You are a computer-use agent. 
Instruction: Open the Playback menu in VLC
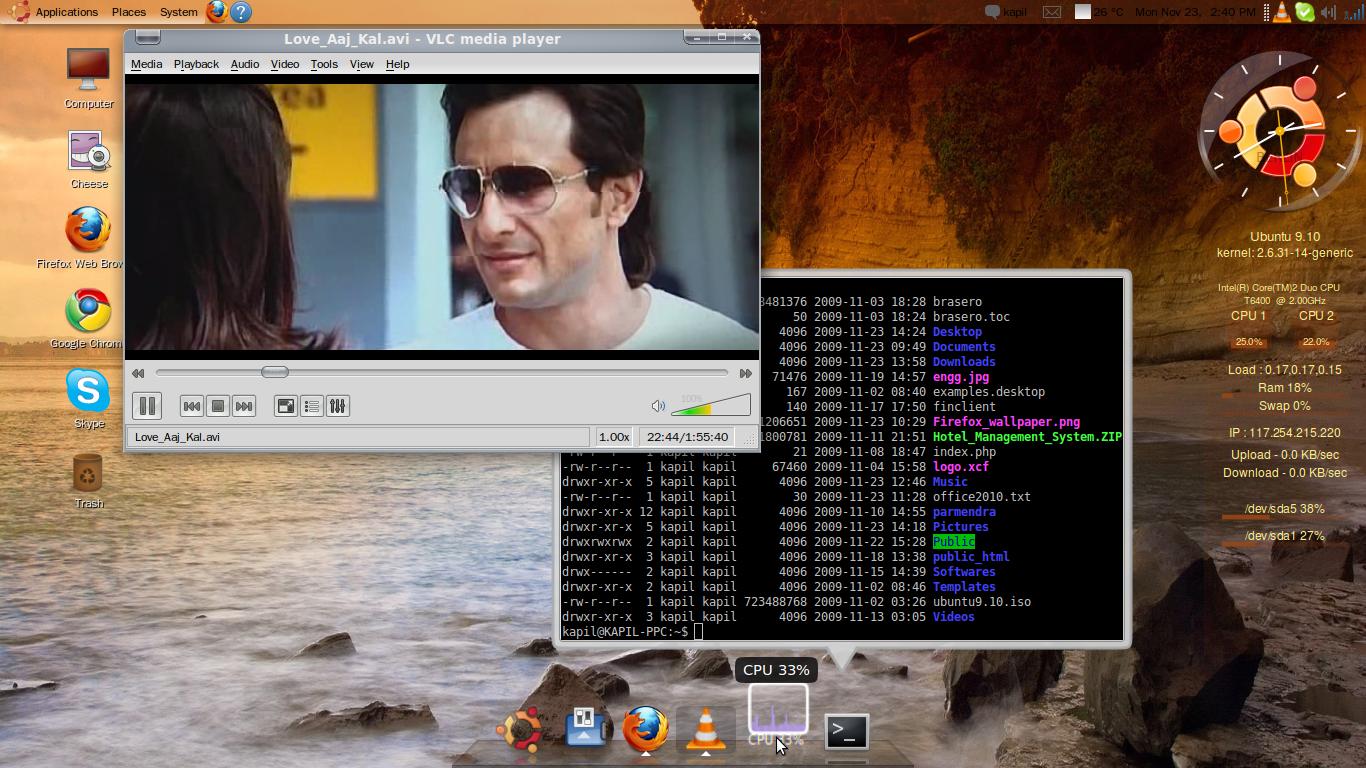(x=196, y=64)
